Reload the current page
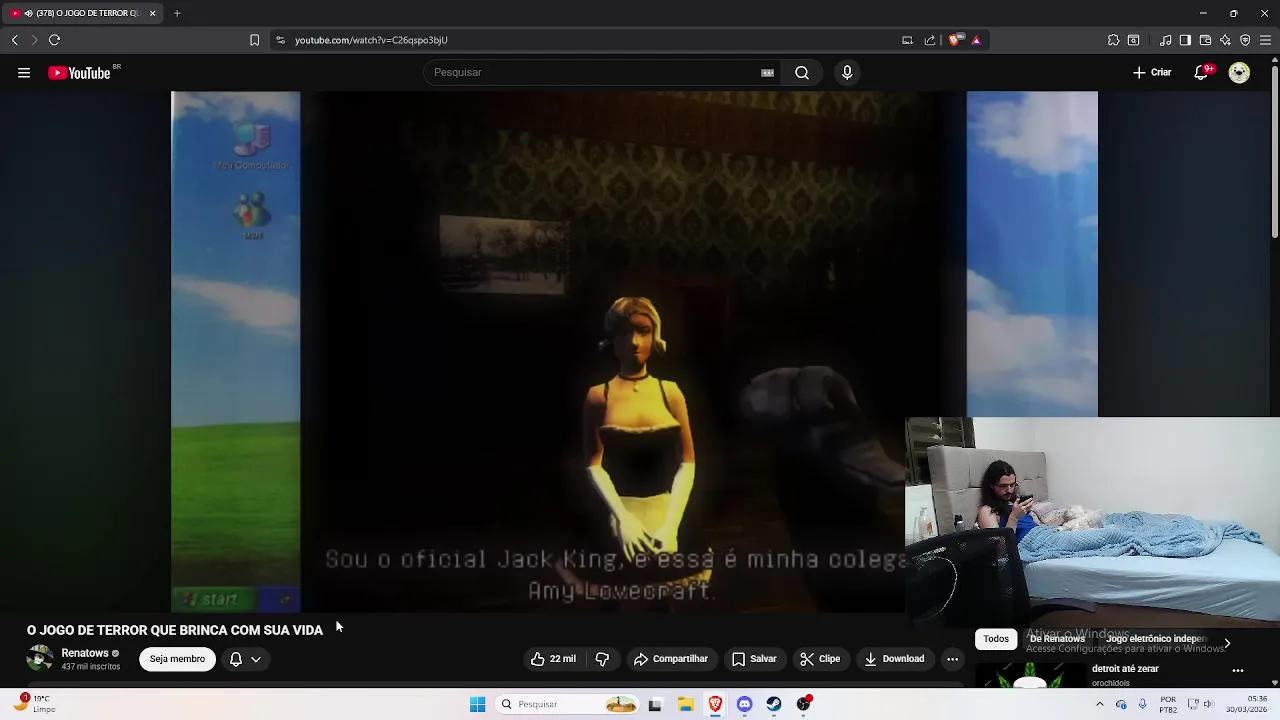This screenshot has width=1280, height=720. [54, 40]
